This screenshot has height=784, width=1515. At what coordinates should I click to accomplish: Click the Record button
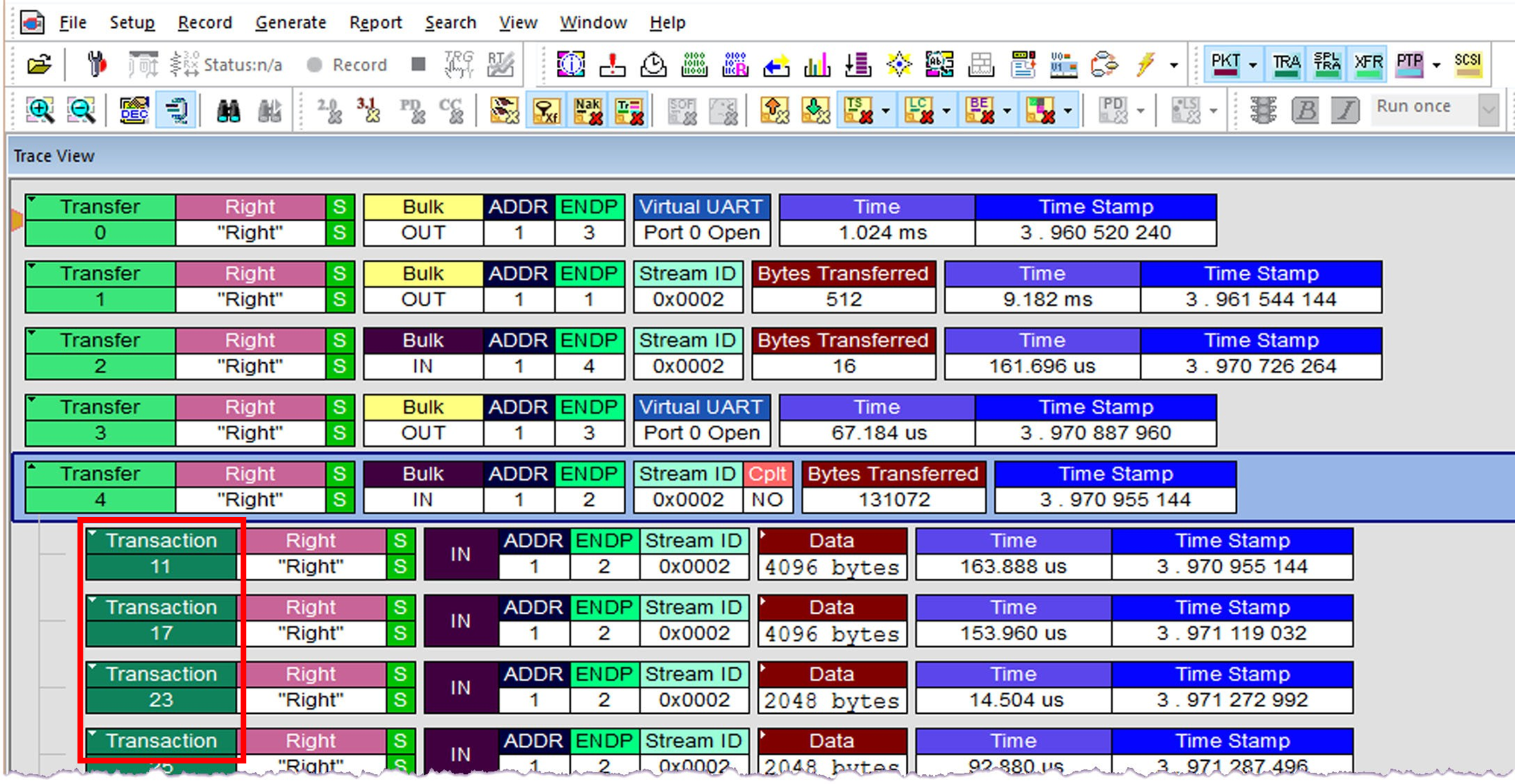(x=347, y=65)
